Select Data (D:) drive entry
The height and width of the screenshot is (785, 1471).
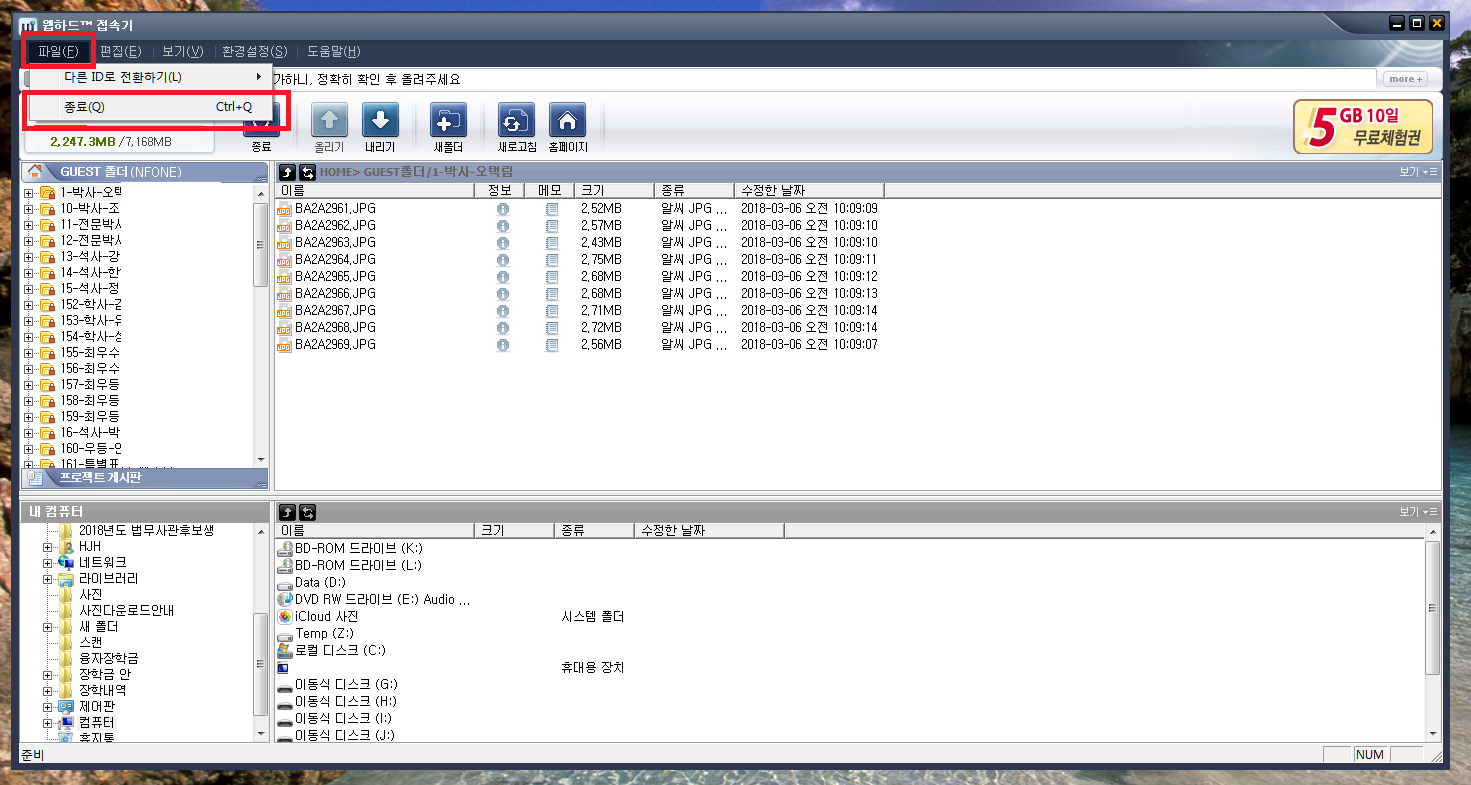(320, 583)
